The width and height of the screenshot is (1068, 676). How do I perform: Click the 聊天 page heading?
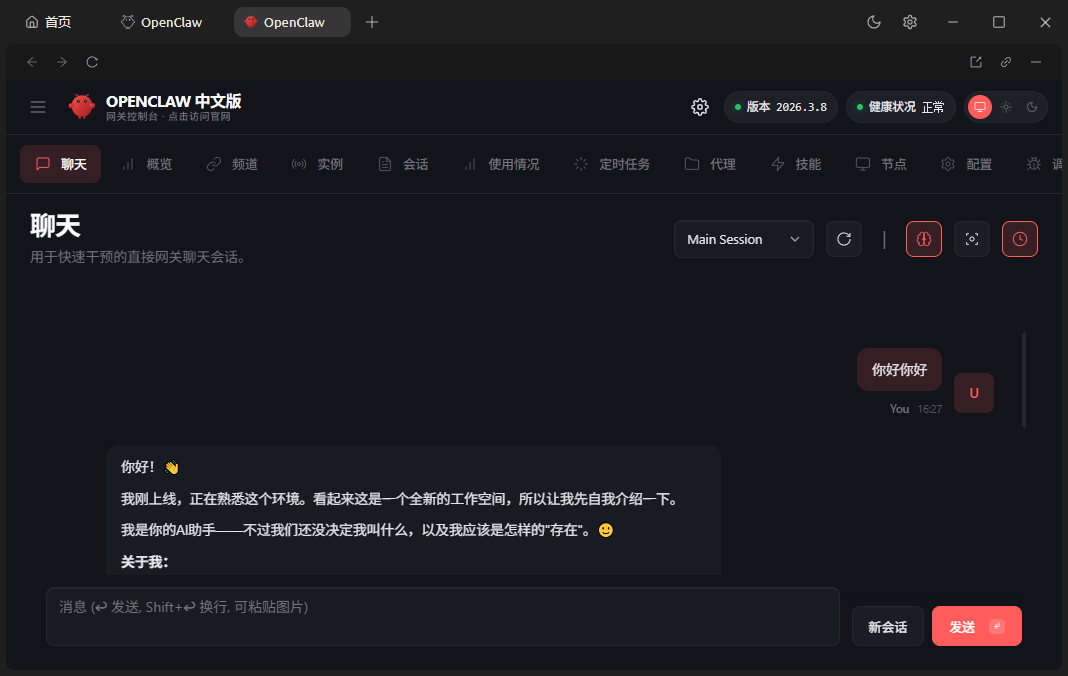56,226
